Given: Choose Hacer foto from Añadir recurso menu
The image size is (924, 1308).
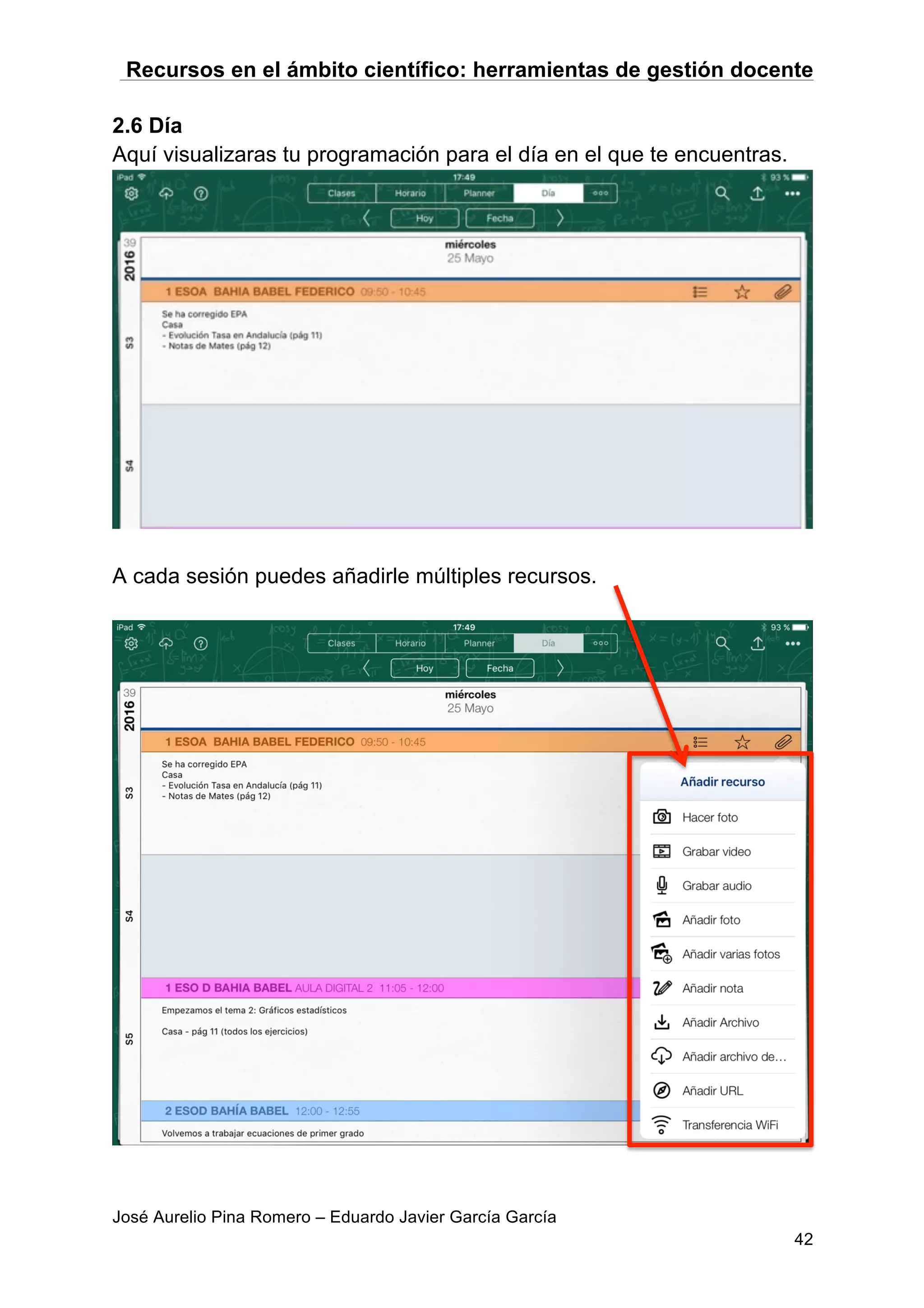Looking at the screenshot, I should coord(723,817).
